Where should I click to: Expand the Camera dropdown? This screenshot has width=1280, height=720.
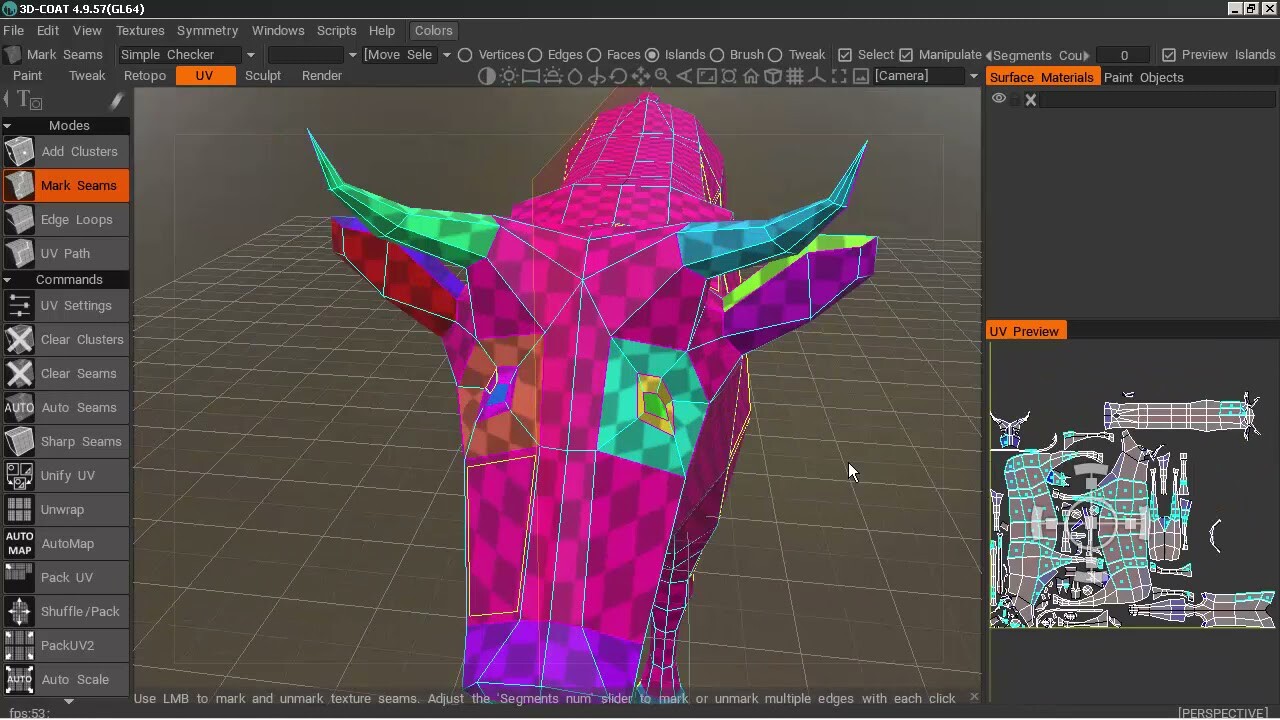point(972,76)
